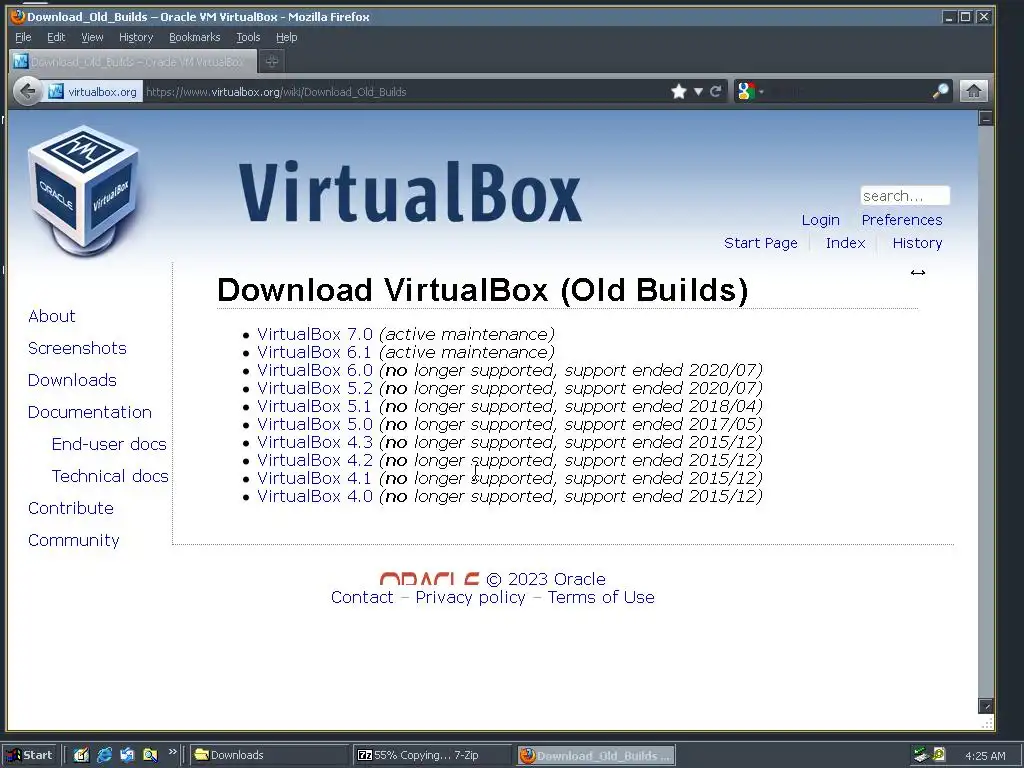The height and width of the screenshot is (768, 1024).
Task: Open Technical docs link
Action: click(x=110, y=476)
